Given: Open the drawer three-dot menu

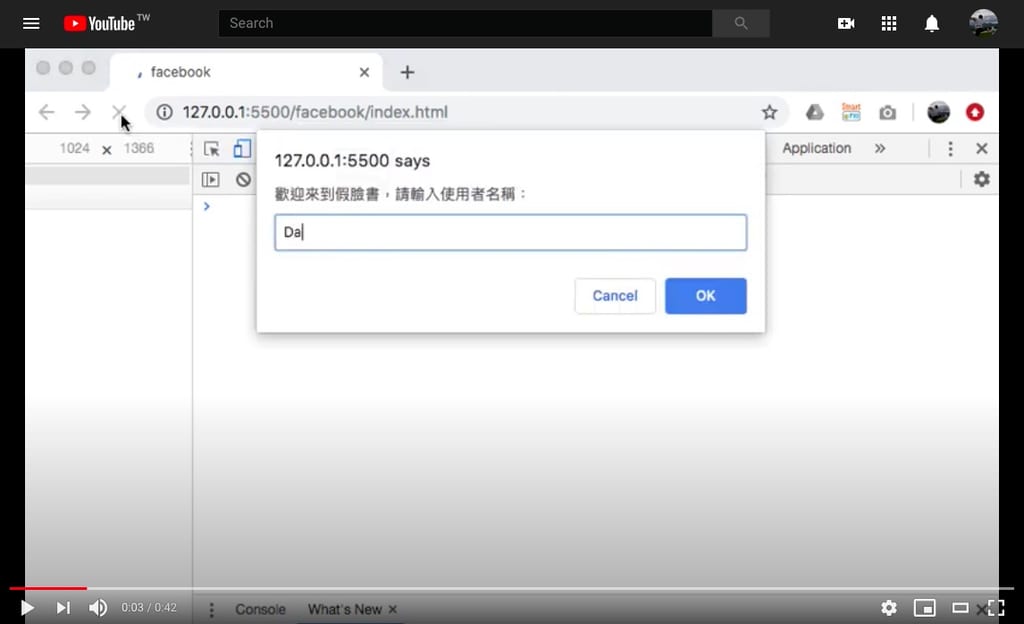Looking at the screenshot, I should pos(211,610).
